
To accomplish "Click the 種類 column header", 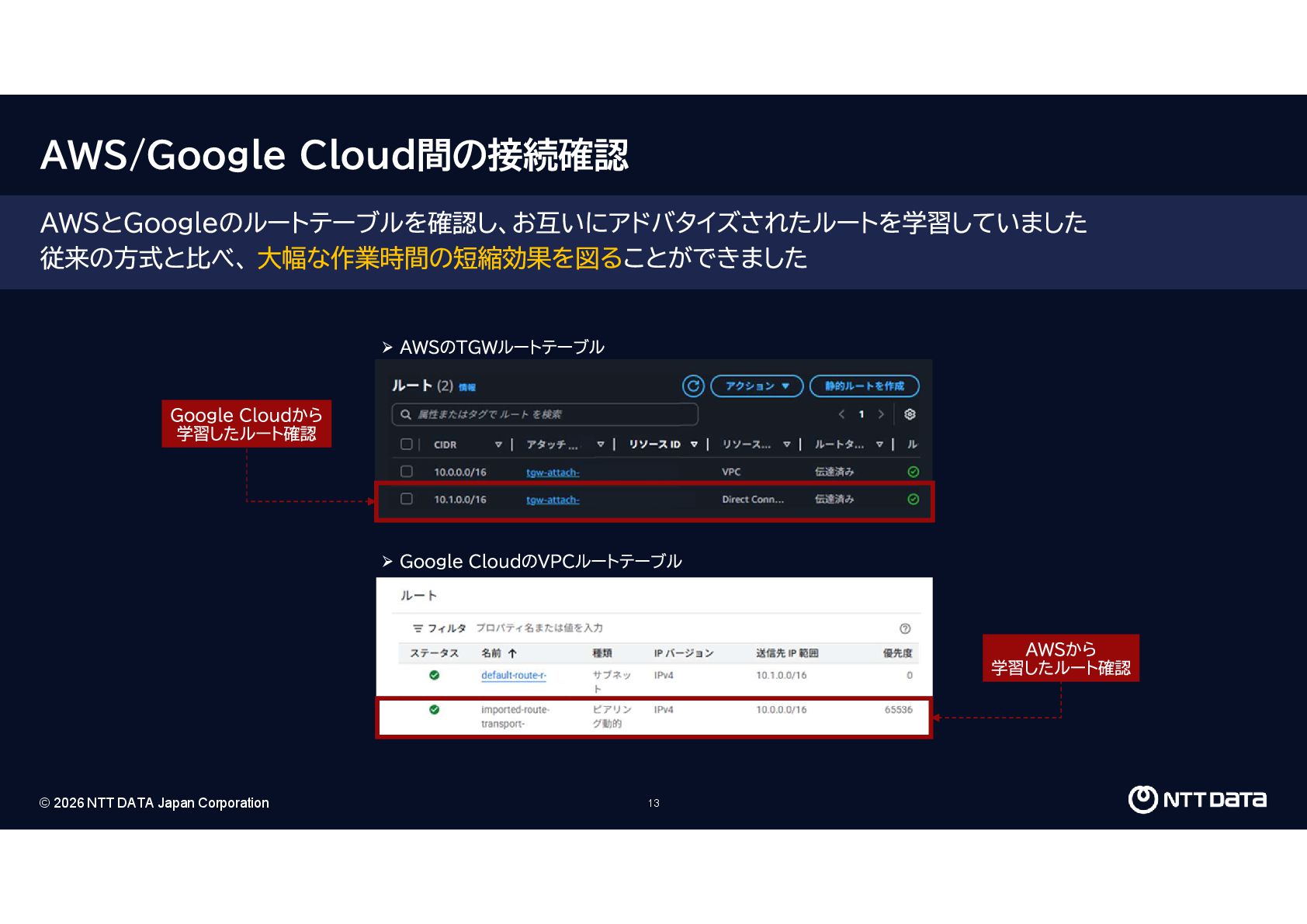I will point(602,653).
